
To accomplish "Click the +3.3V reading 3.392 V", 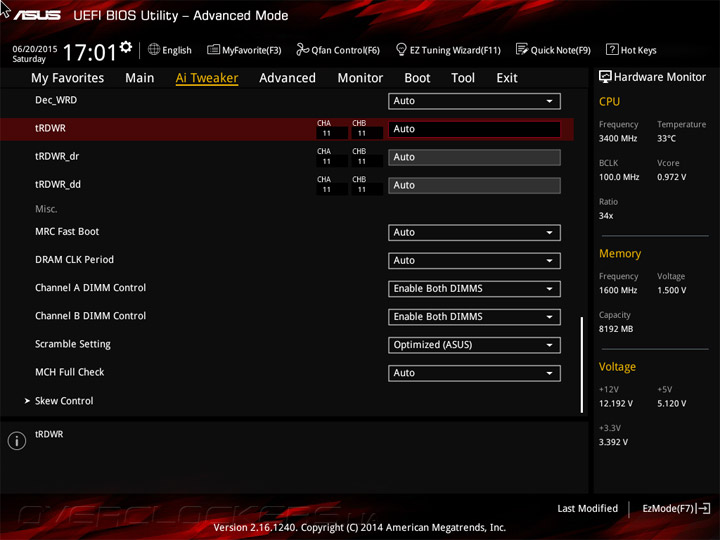I will point(613,442).
